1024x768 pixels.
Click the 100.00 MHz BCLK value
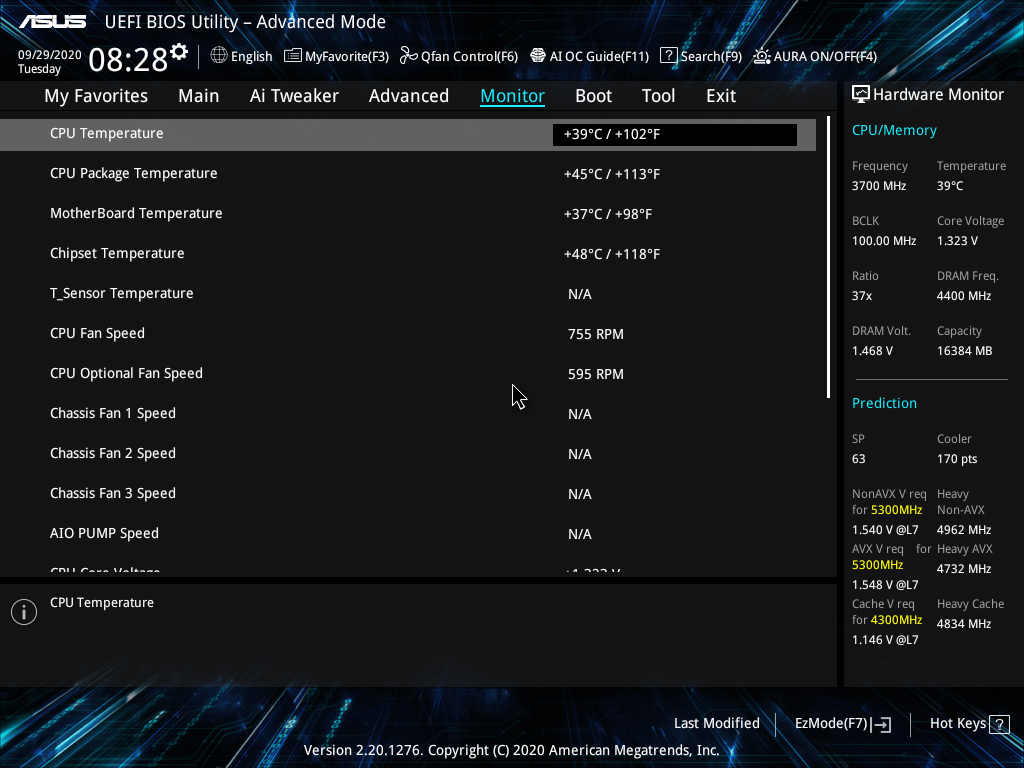coord(884,241)
